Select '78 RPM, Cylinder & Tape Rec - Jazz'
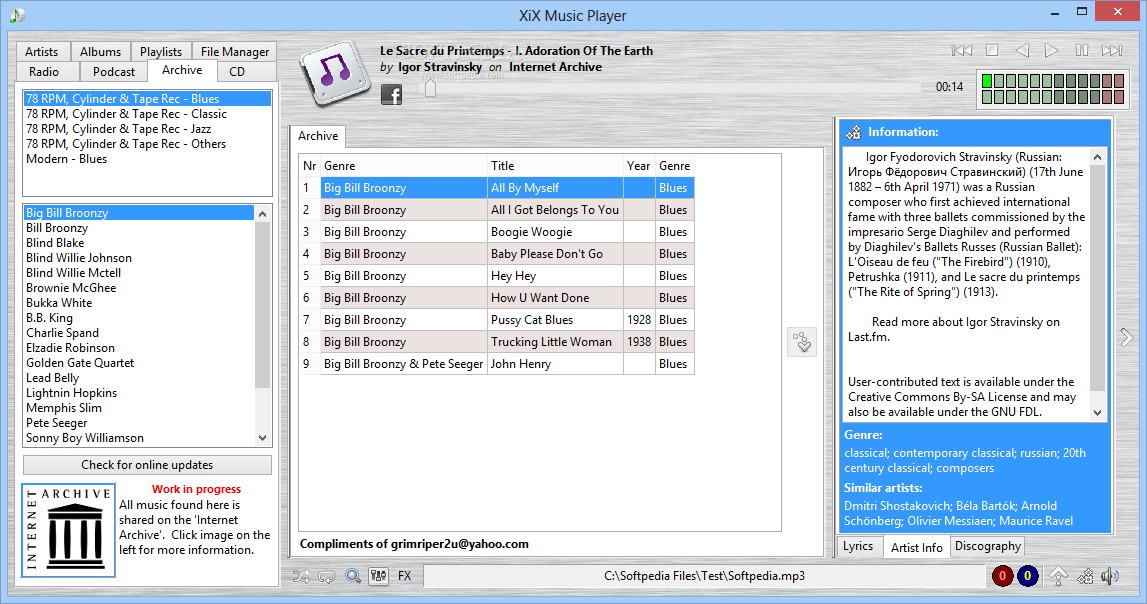This screenshot has width=1147, height=604. [x=147, y=129]
